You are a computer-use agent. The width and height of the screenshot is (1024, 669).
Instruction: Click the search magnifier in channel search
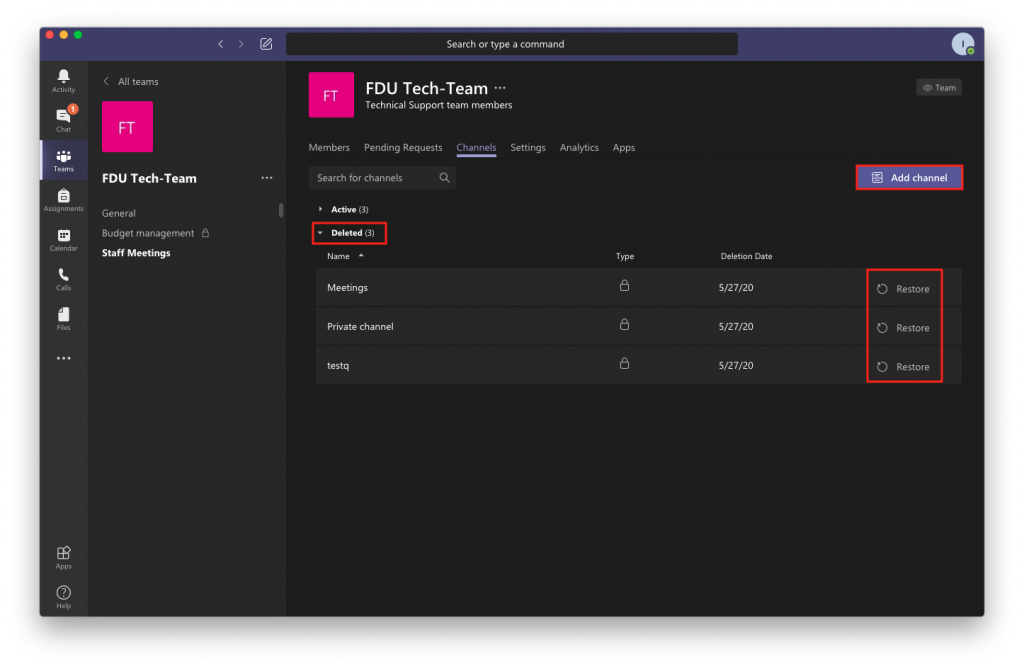coord(444,178)
